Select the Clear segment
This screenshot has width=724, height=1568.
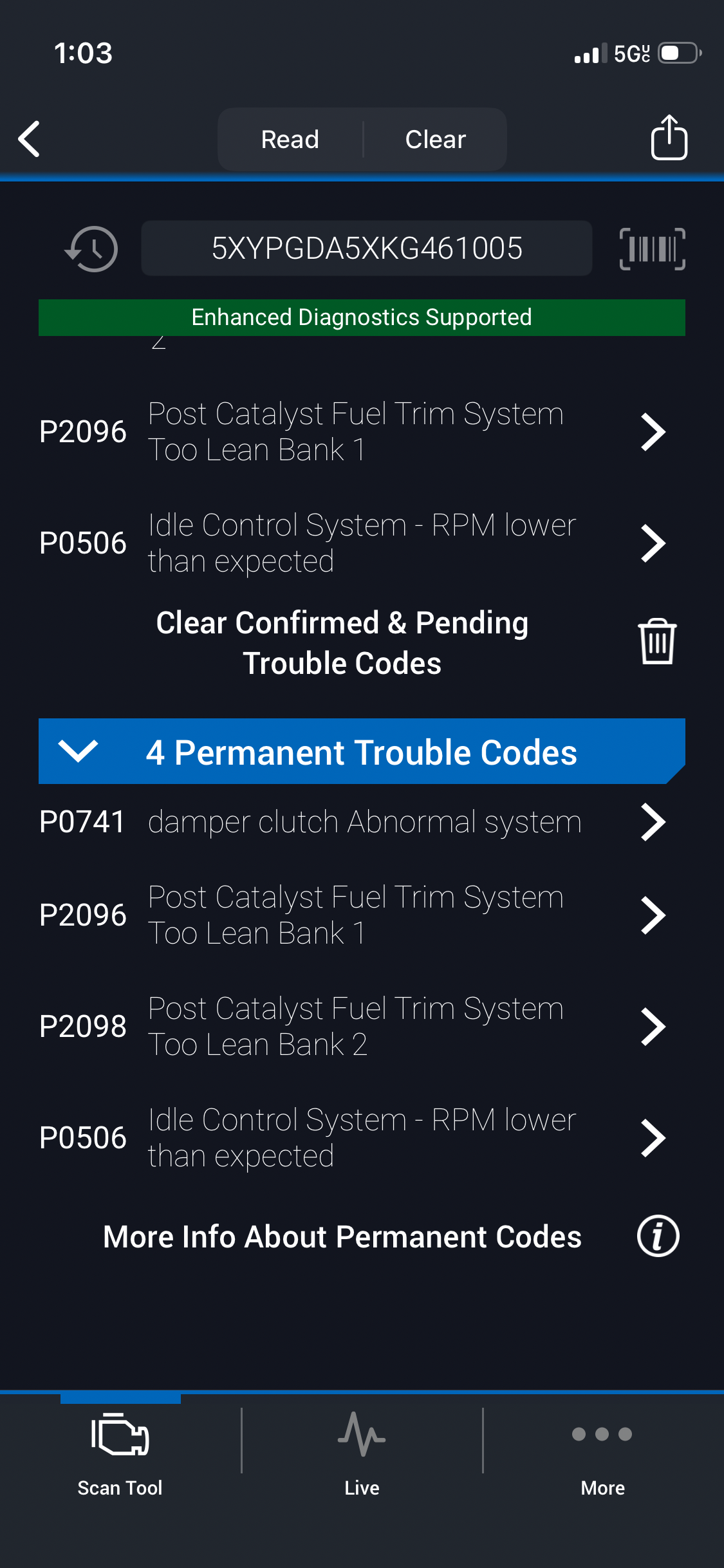point(436,139)
